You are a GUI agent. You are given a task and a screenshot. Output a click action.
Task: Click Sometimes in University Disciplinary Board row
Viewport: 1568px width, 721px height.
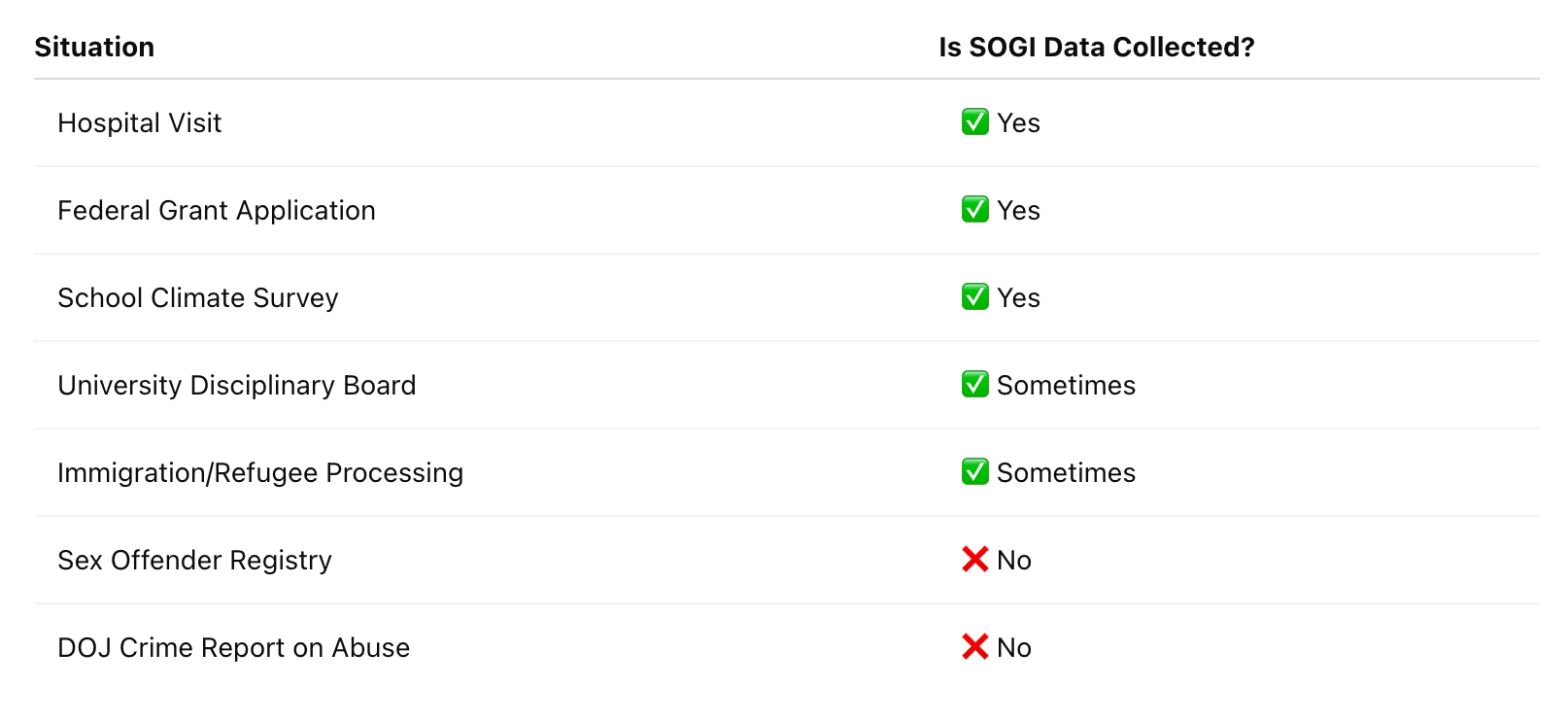(1066, 386)
